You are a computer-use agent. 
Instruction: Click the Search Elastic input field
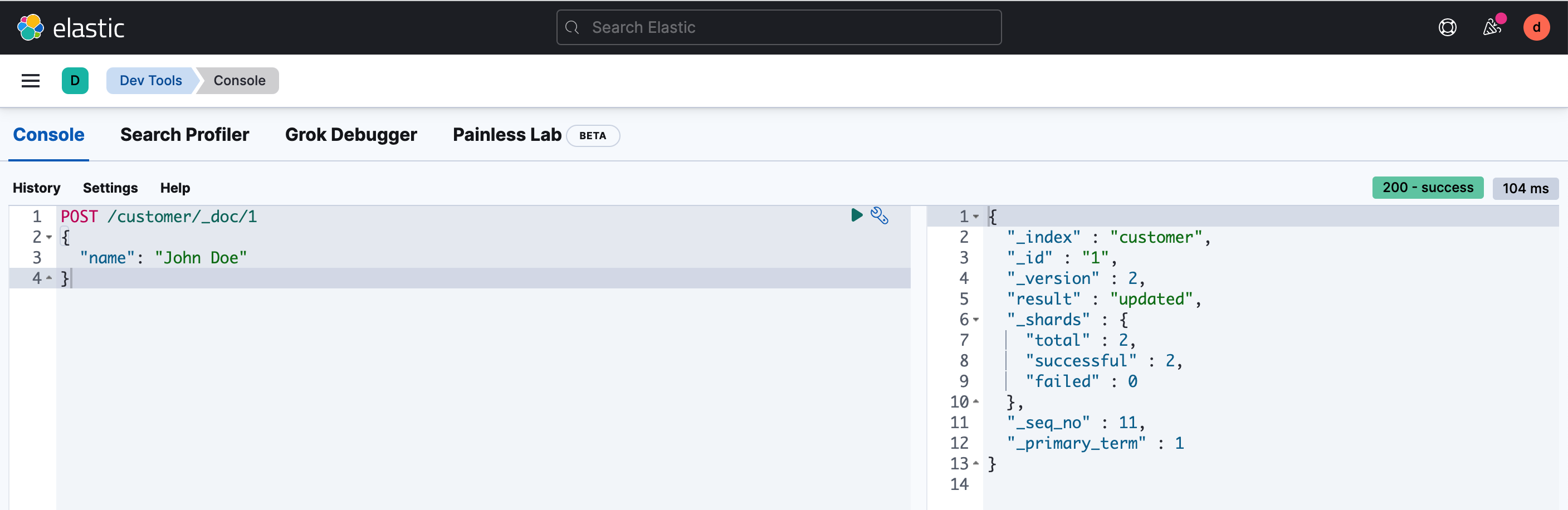700,27
